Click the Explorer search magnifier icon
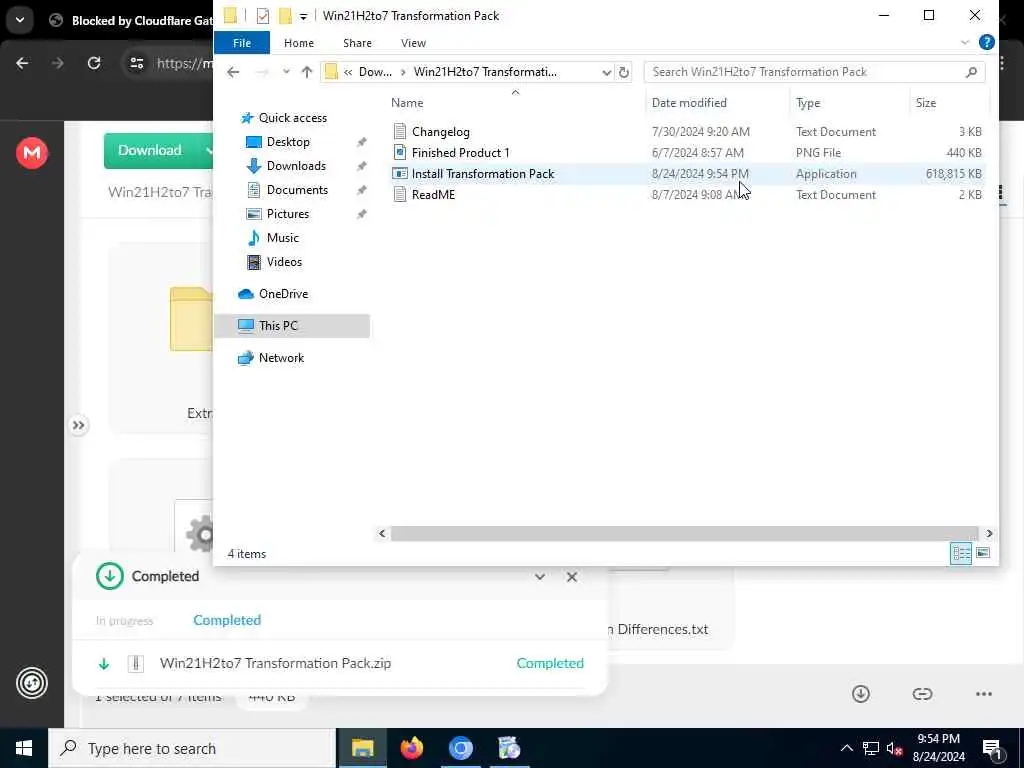 [x=971, y=72]
